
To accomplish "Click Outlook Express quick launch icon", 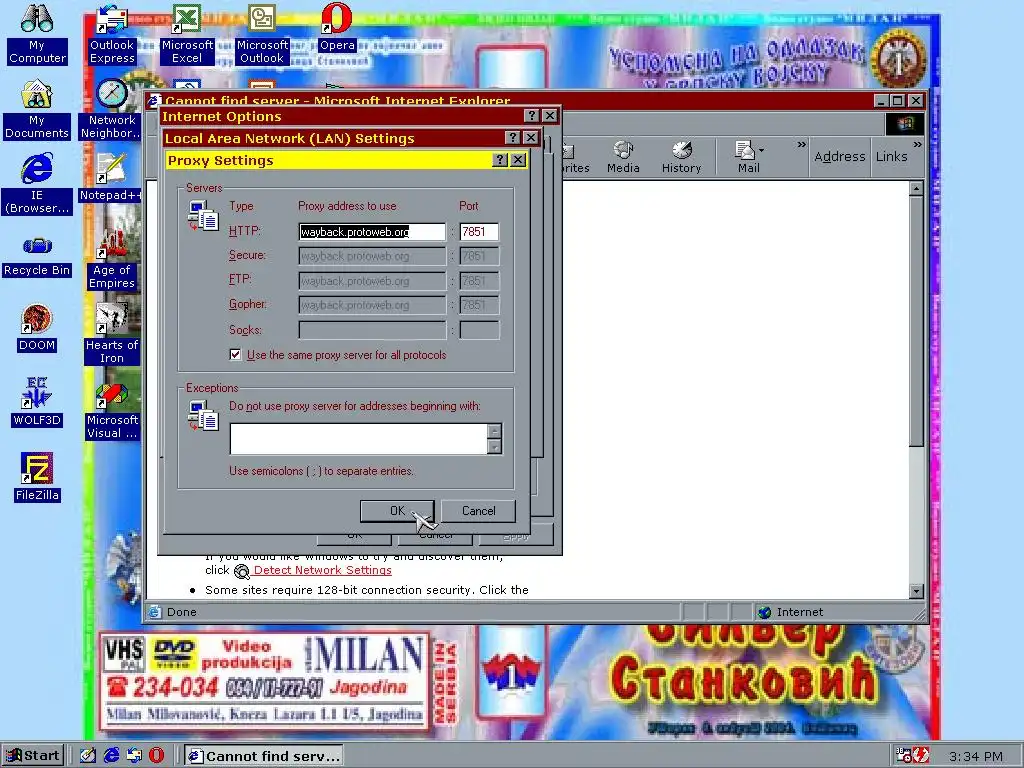I will (135, 756).
